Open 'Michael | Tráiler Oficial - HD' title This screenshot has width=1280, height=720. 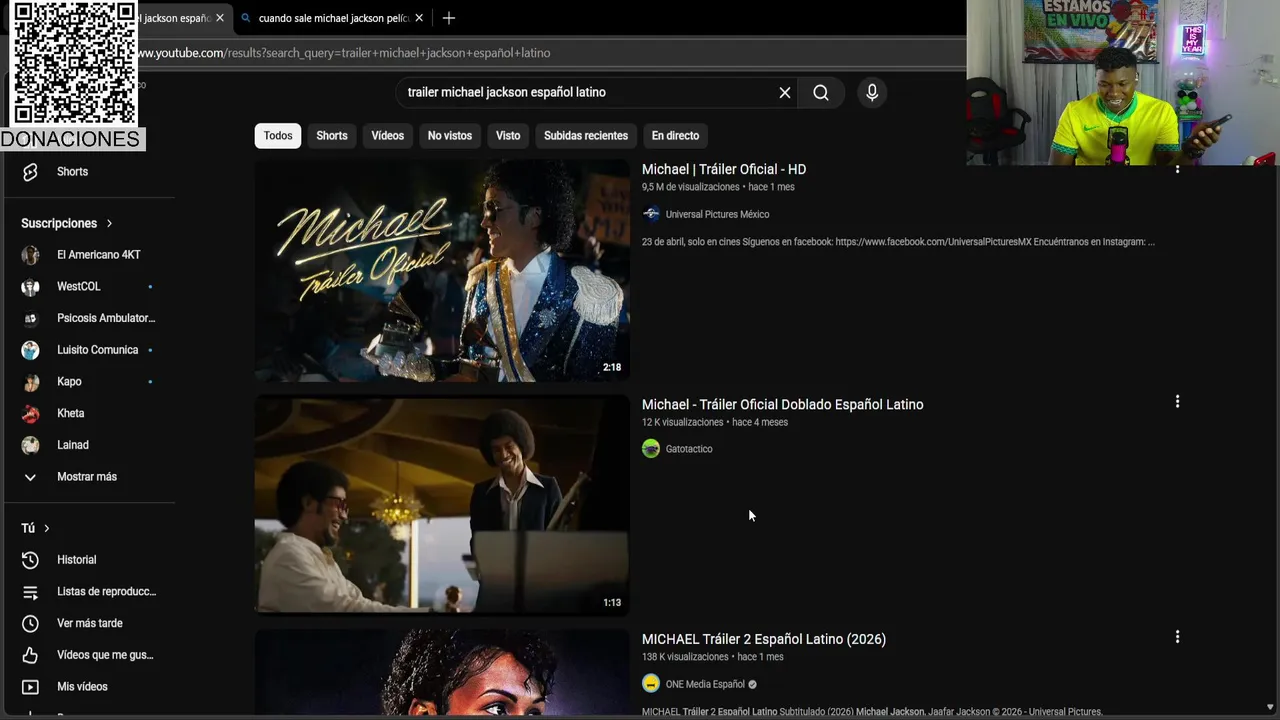pos(724,169)
